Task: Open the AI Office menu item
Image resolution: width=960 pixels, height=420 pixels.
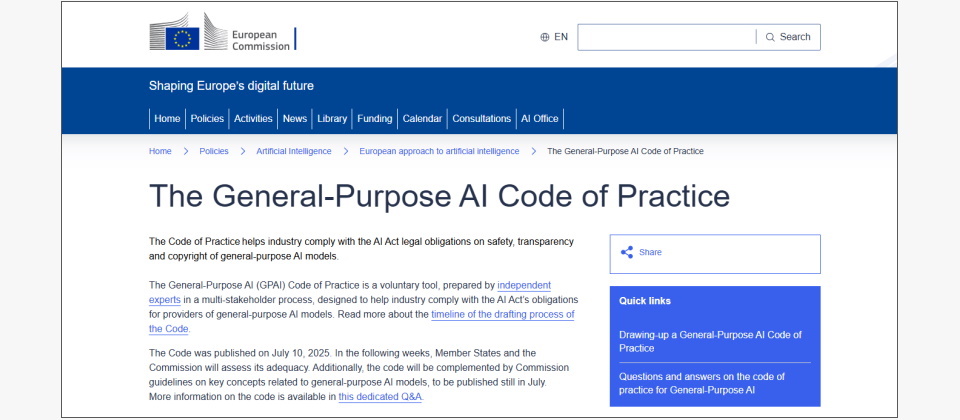Action: tap(539, 119)
